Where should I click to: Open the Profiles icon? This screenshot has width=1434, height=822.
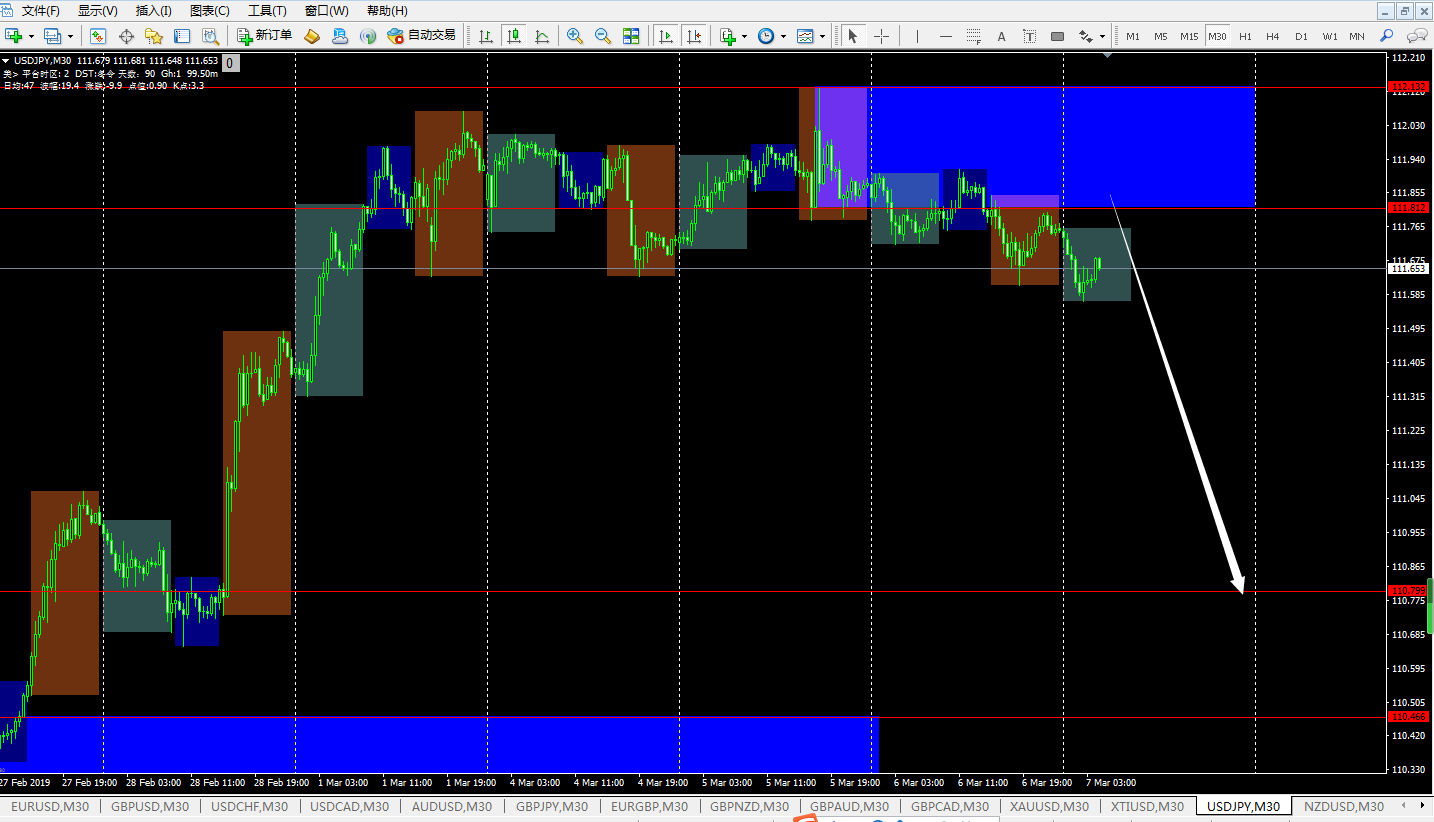point(52,36)
